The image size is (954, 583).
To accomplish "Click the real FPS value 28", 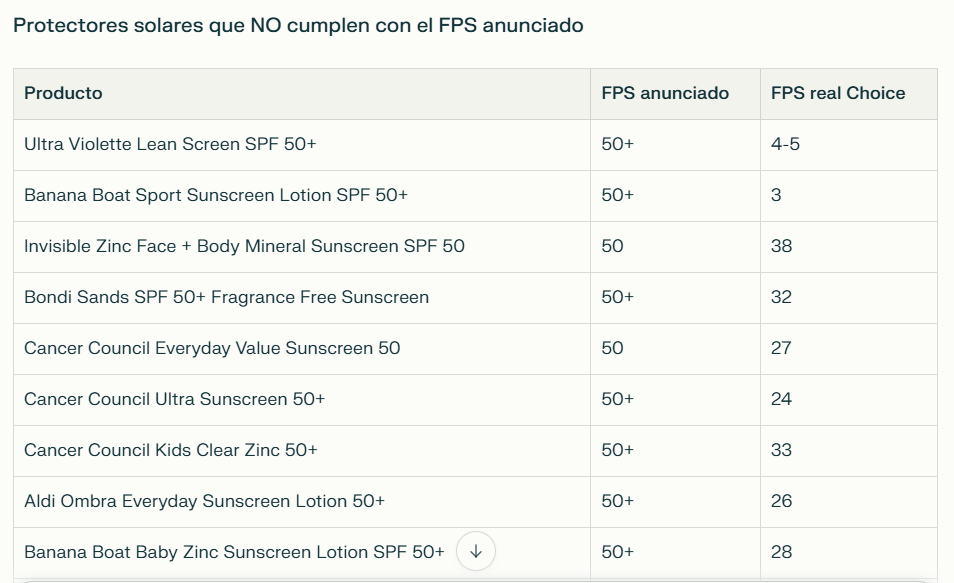I will click(x=781, y=552).
